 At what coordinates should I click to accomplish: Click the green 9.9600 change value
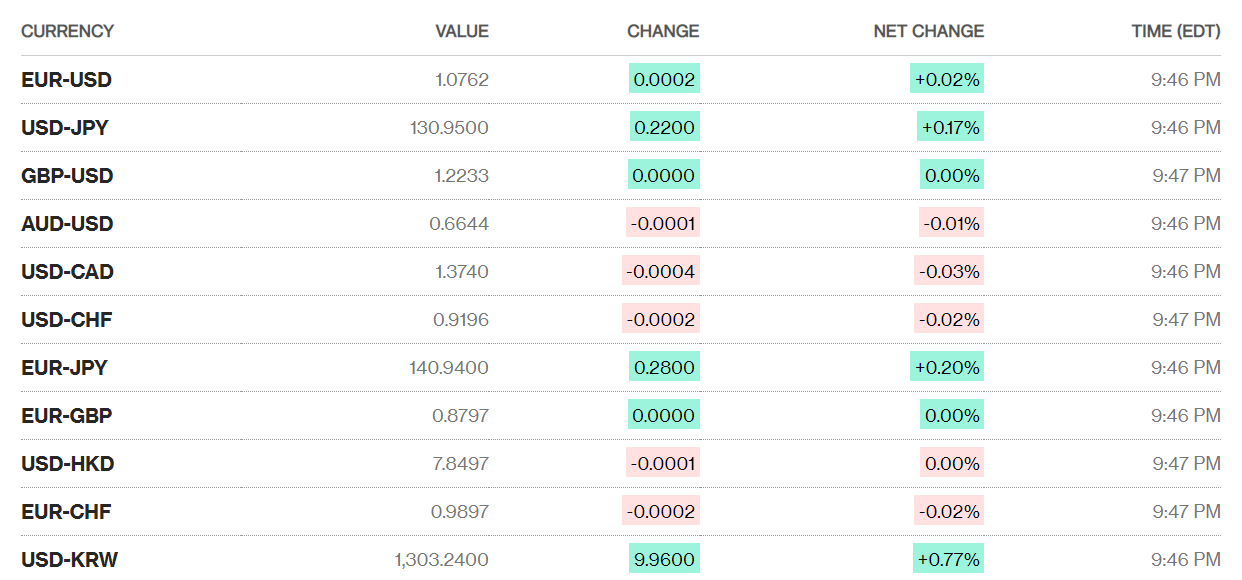click(x=664, y=559)
